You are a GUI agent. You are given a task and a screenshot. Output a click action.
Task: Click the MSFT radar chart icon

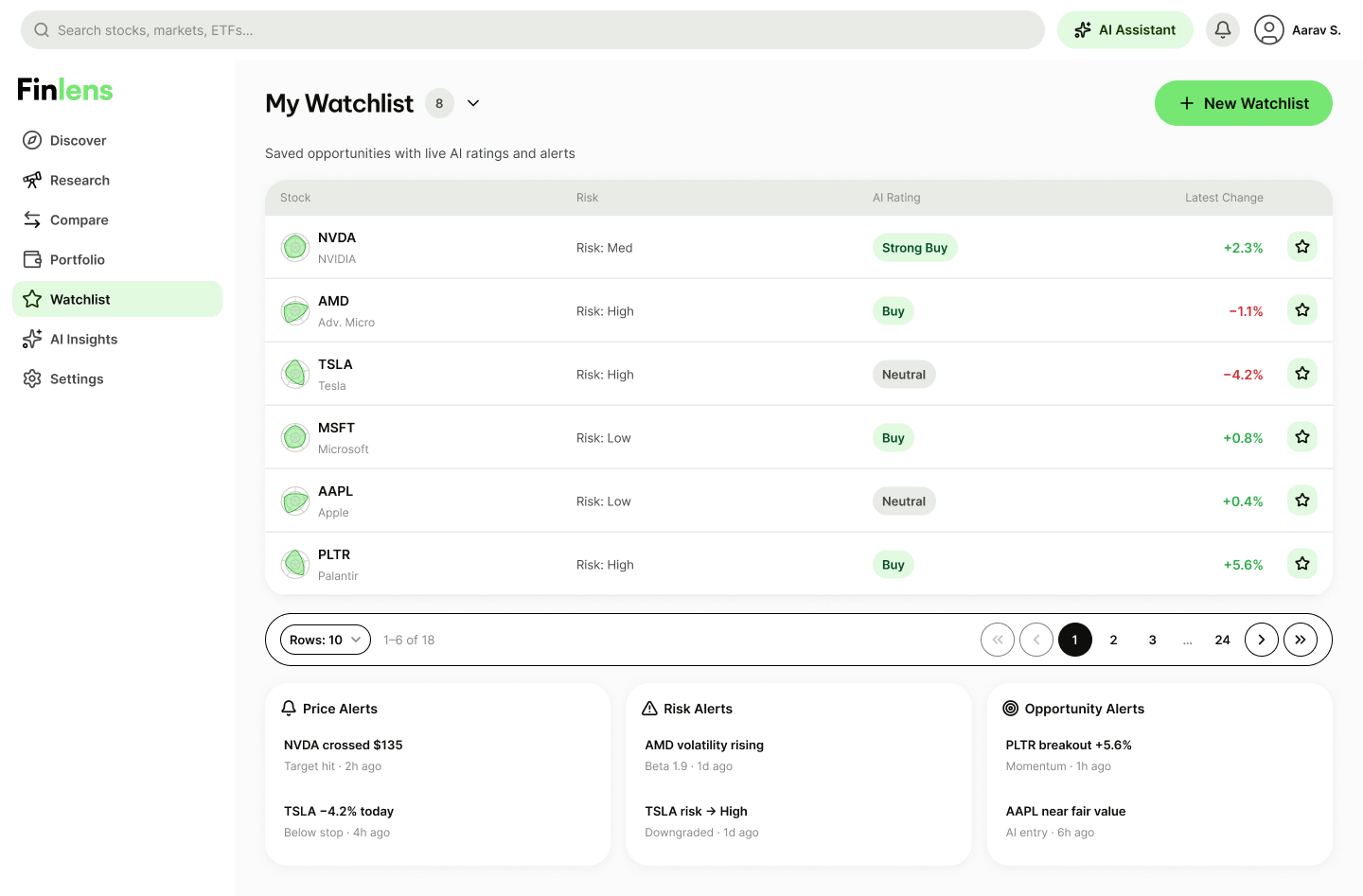295,438
